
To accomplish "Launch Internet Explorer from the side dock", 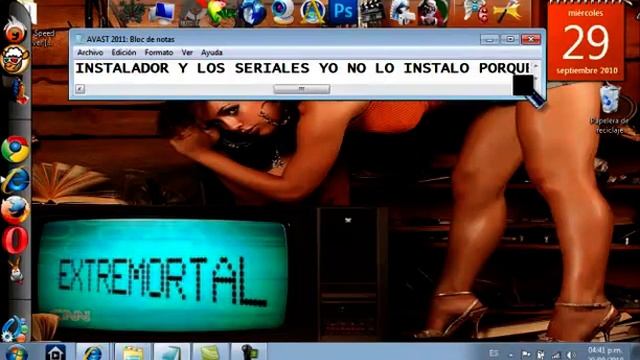I will pyautogui.click(x=15, y=180).
